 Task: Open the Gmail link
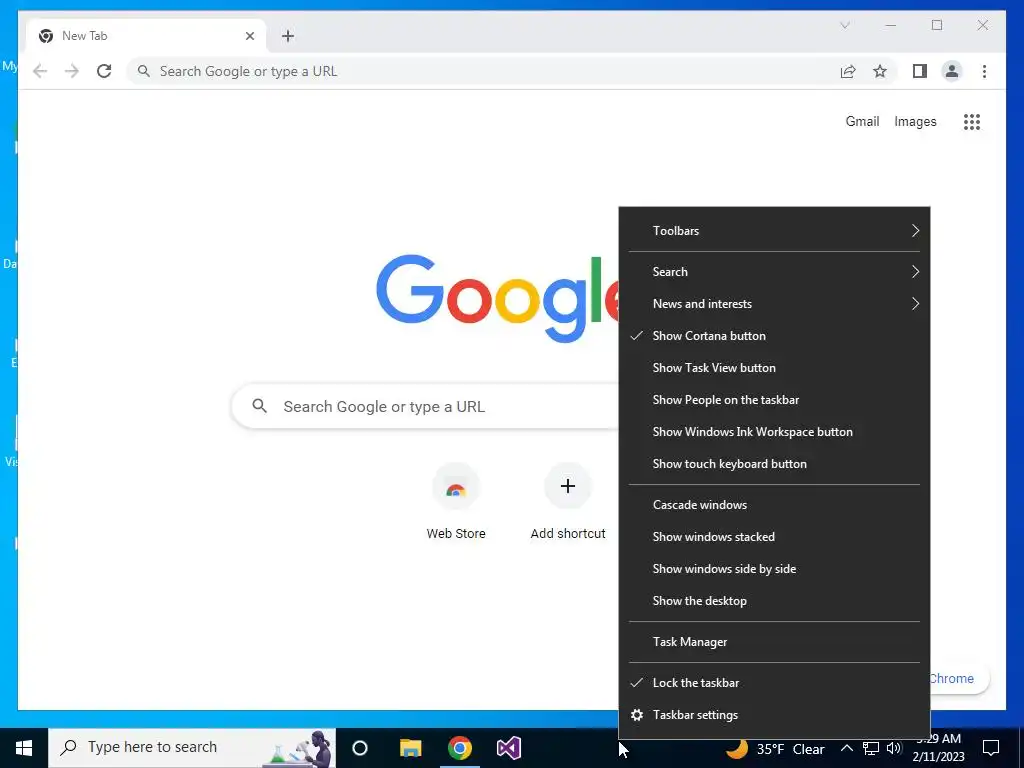(x=862, y=121)
